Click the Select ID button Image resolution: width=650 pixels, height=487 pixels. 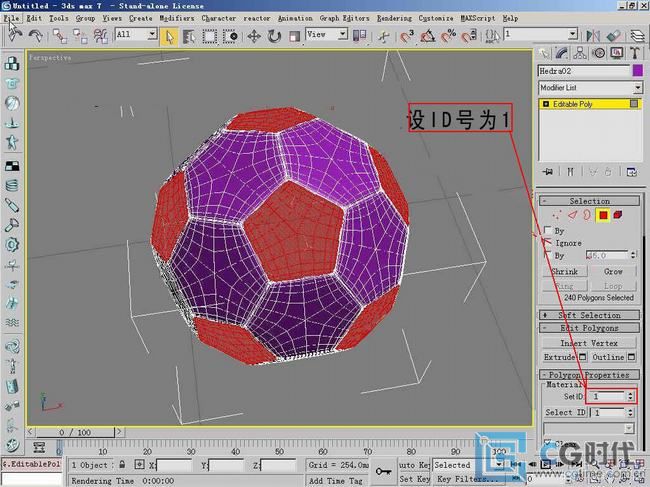click(565, 412)
